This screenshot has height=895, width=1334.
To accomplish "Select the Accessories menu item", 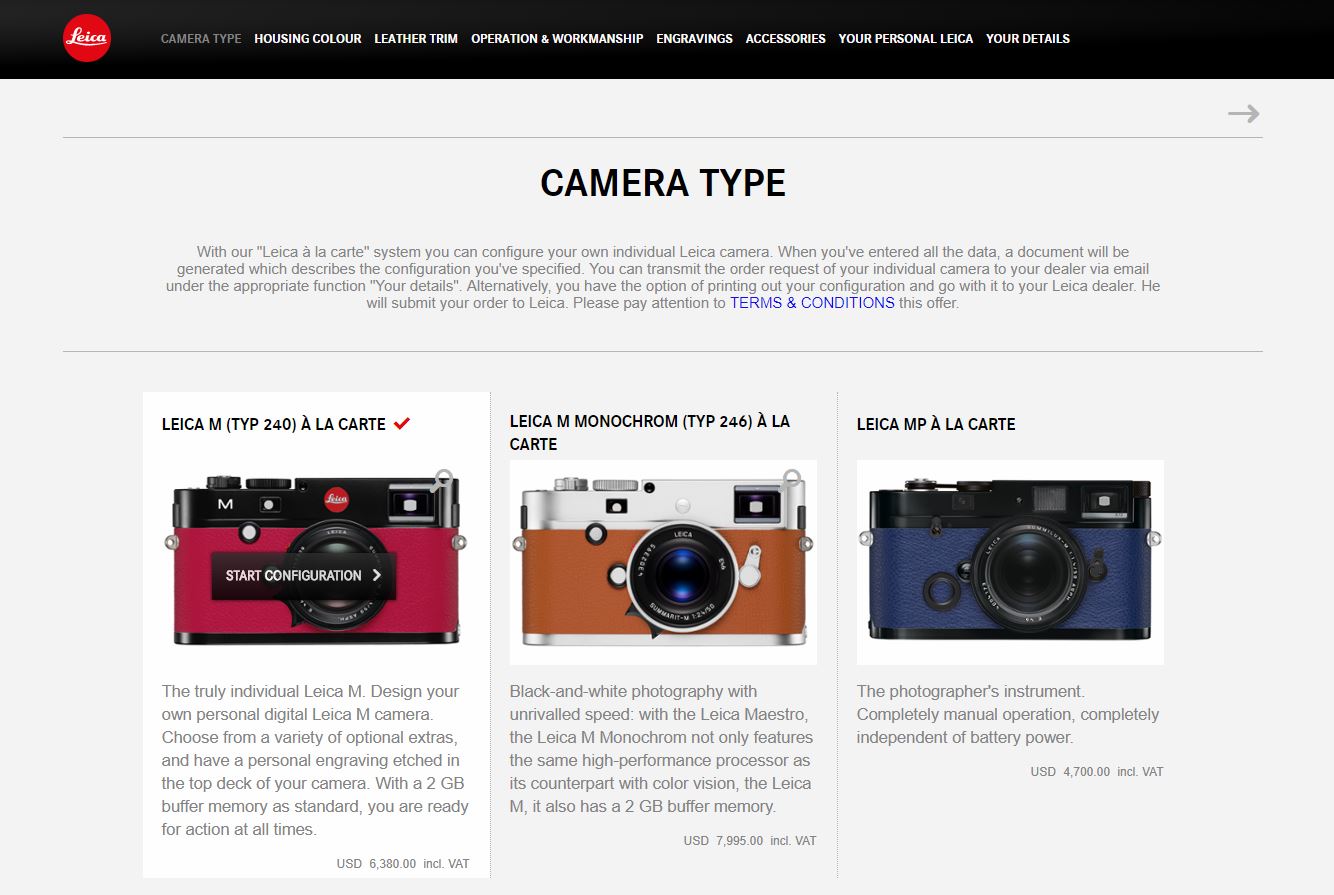I will coord(786,38).
